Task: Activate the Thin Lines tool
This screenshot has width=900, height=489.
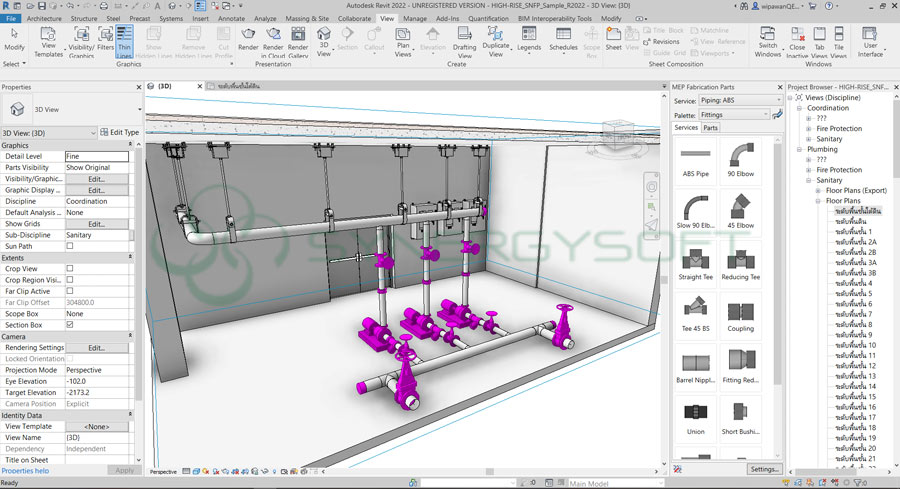Action: [x=125, y=46]
